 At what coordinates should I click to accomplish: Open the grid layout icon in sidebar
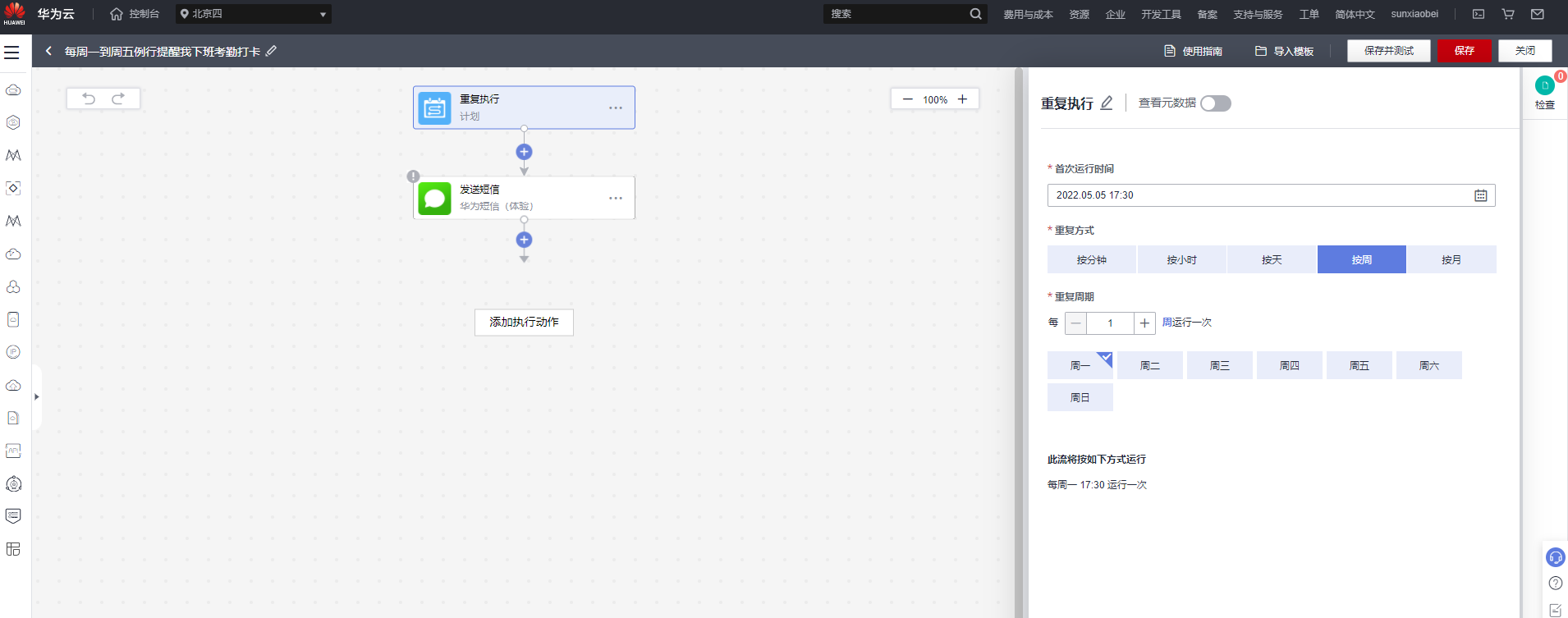[13, 549]
